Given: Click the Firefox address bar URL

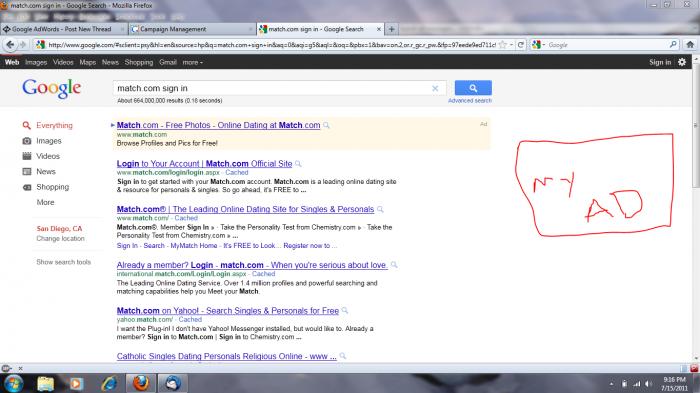Looking at the screenshot, I should click(x=271, y=45).
